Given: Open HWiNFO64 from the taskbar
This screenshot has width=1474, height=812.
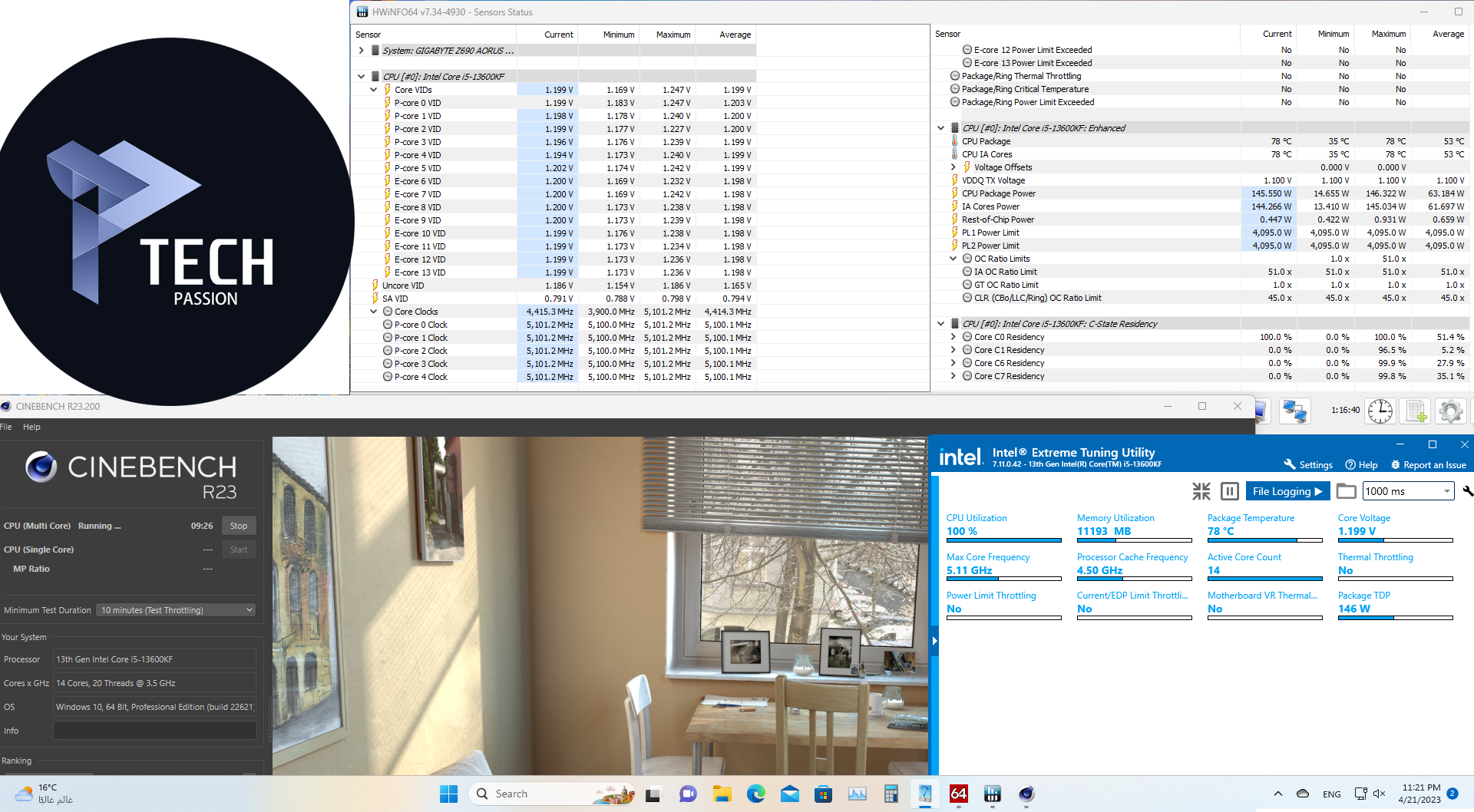Looking at the screenshot, I should (x=958, y=794).
